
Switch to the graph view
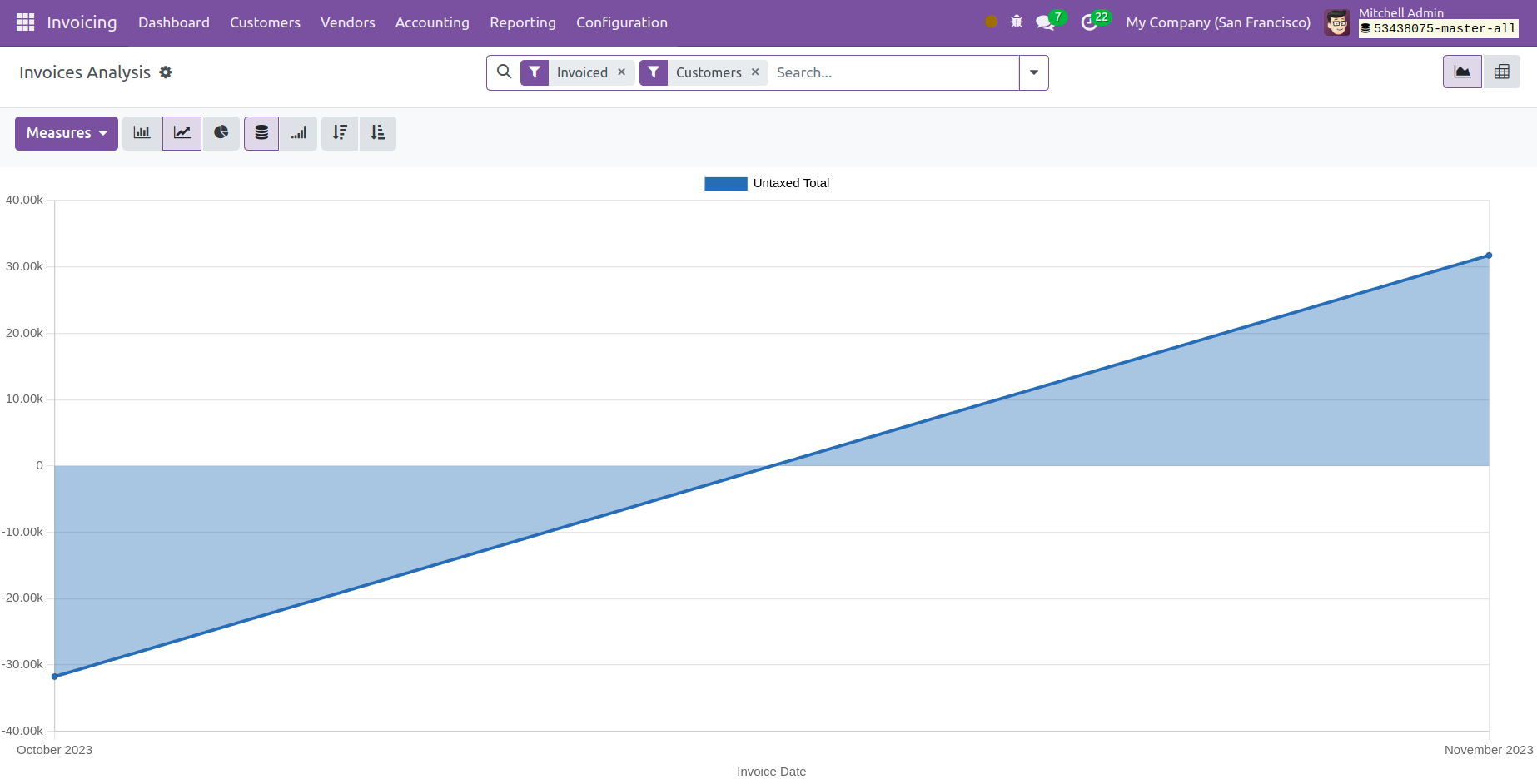[1462, 72]
